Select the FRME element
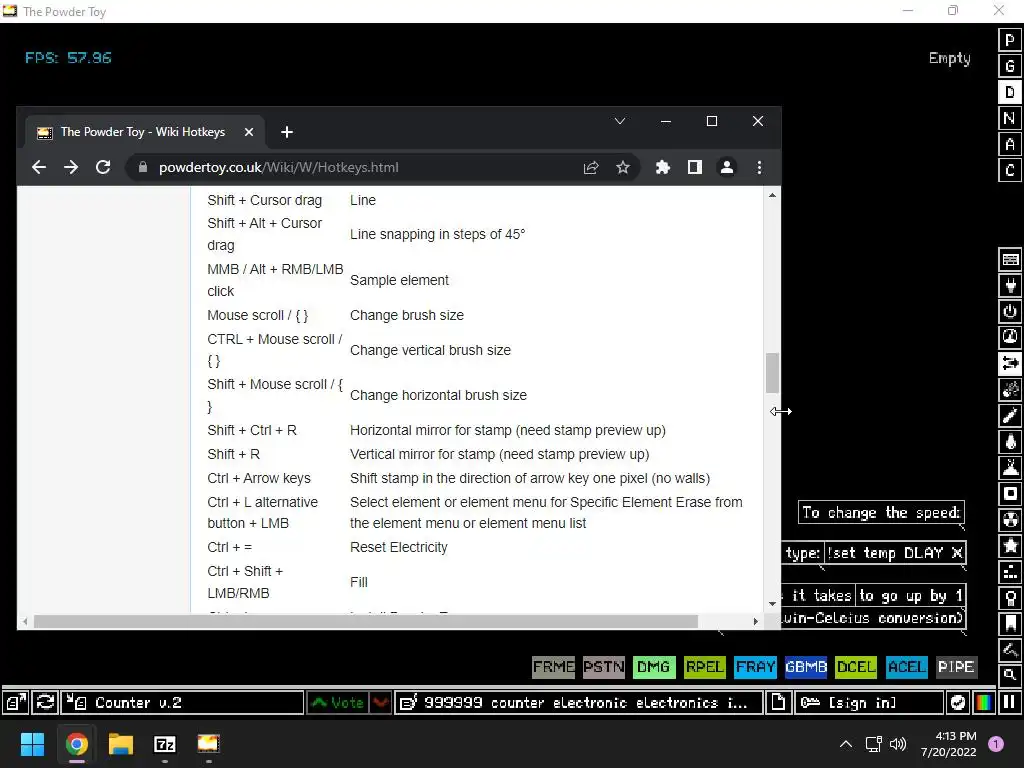The image size is (1024, 768). point(553,667)
